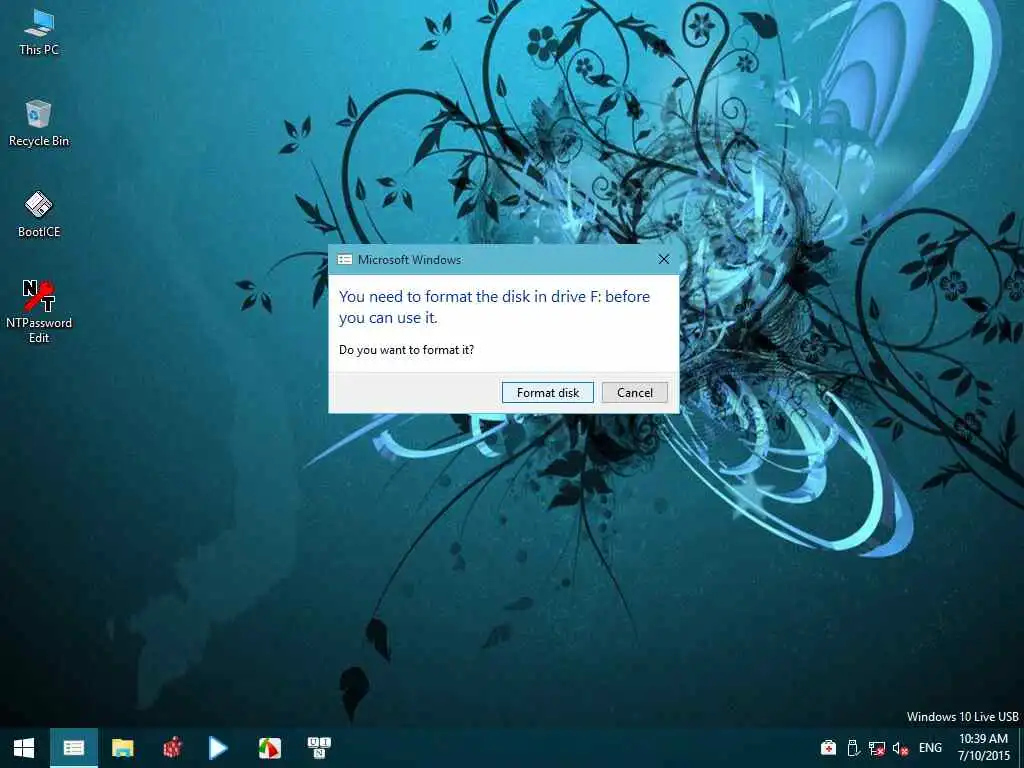The width and height of the screenshot is (1024, 768).
Task: Click the show desktop strip right of the clock
Action: click(x=1021, y=748)
